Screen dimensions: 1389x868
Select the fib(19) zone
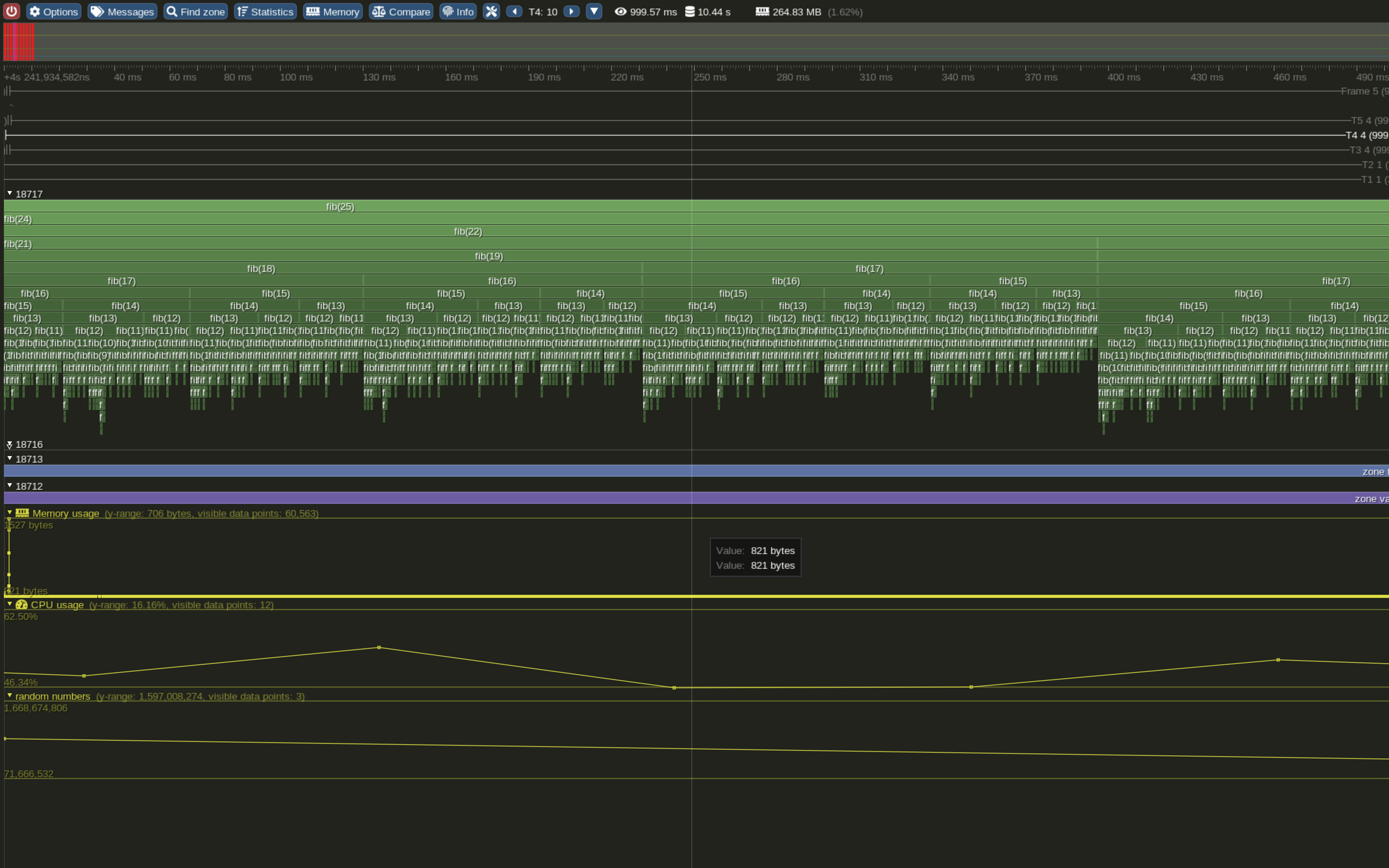[x=550, y=256]
